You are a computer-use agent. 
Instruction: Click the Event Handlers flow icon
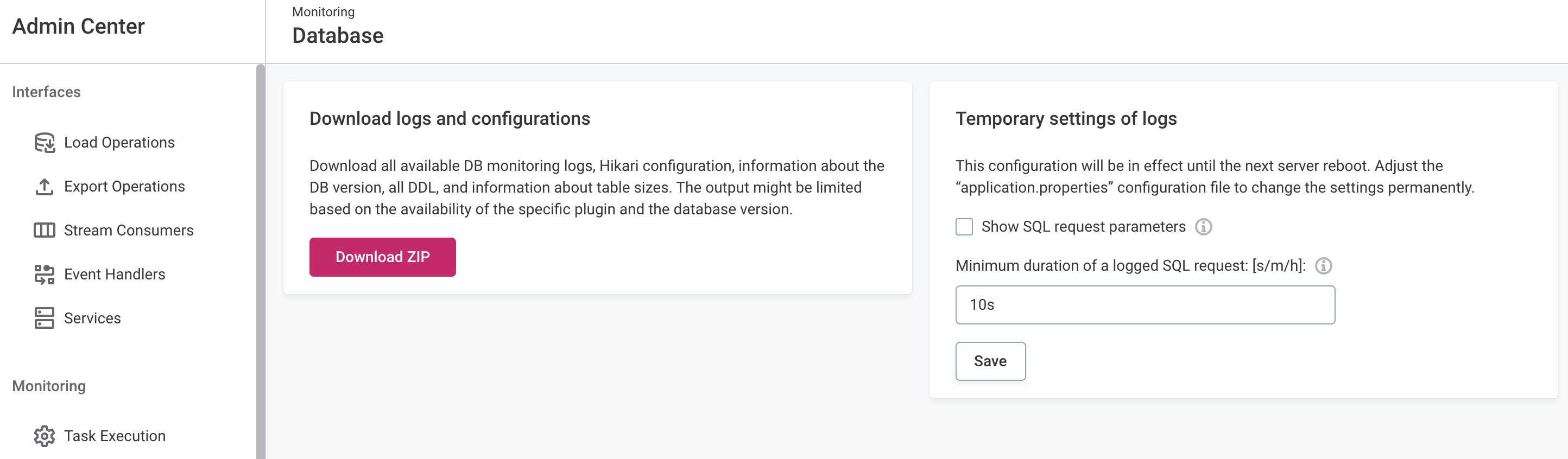43,273
